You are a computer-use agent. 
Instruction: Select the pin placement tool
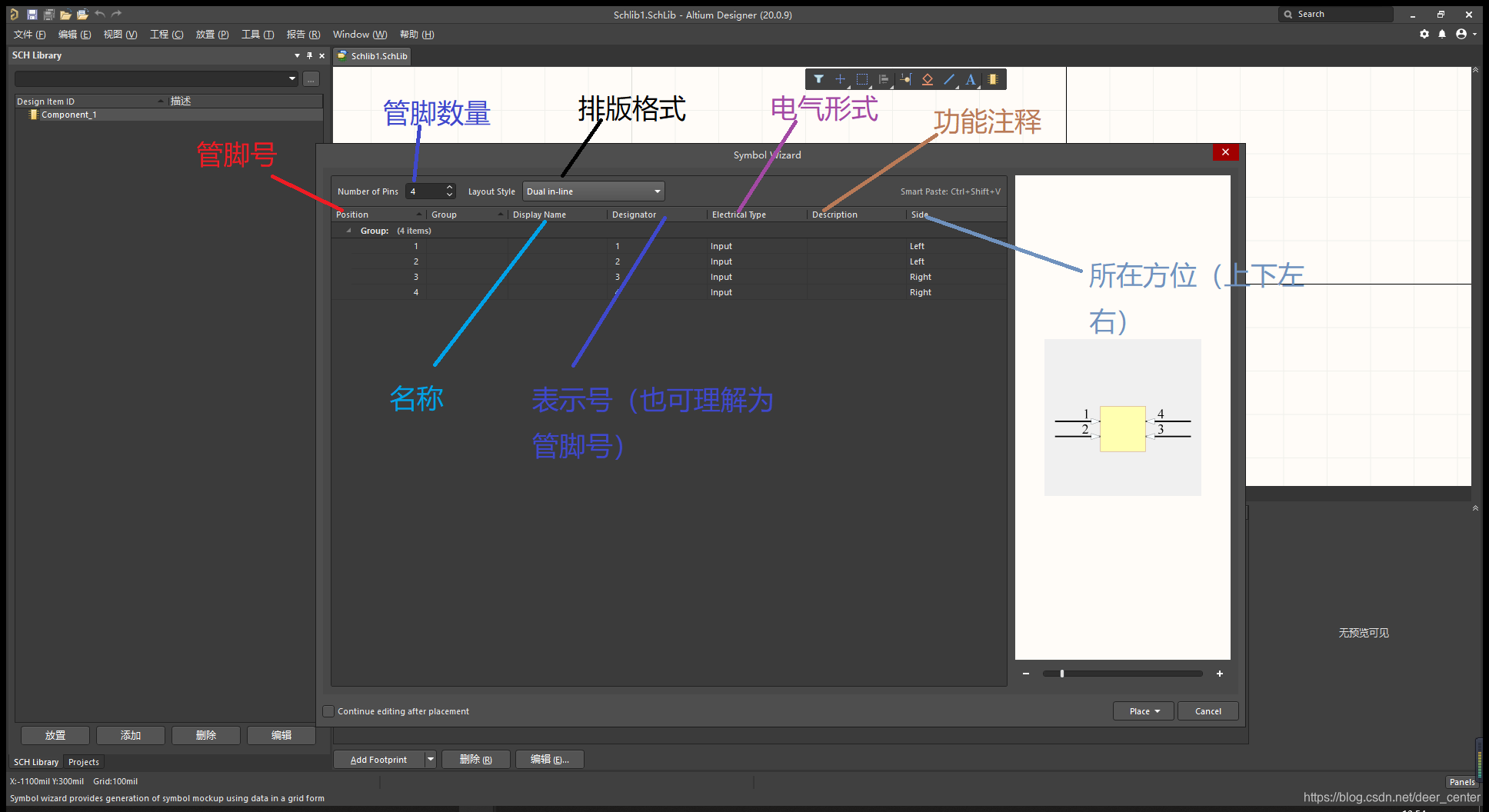coord(905,79)
